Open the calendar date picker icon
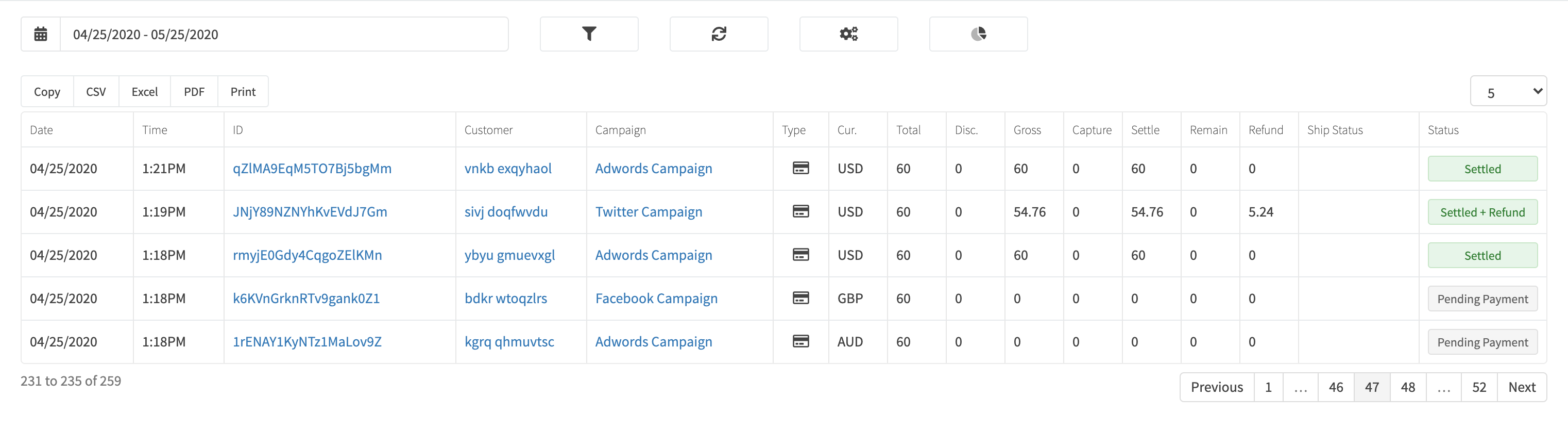 click(41, 34)
